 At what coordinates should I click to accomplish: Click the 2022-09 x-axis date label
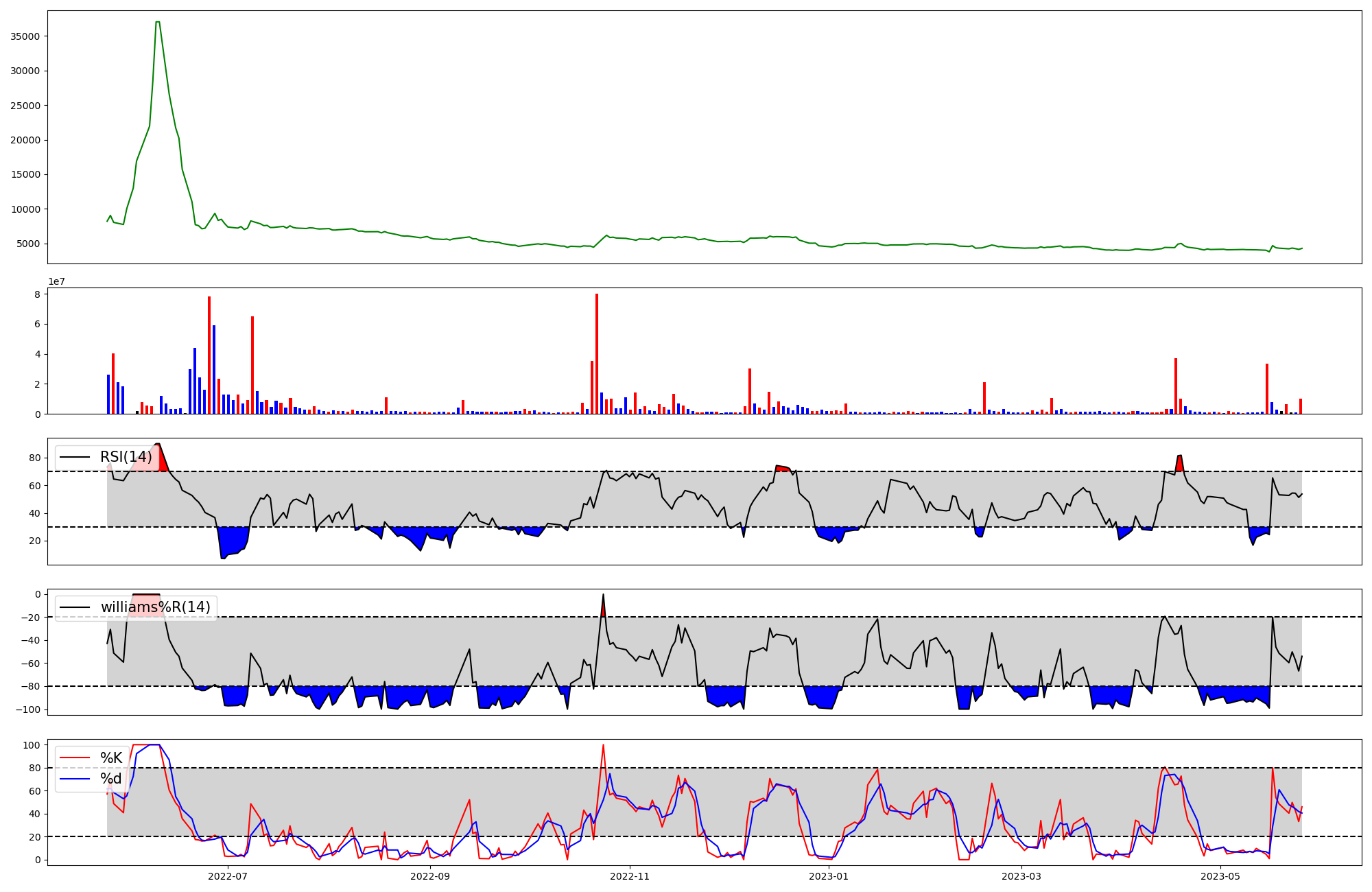[x=430, y=876]
